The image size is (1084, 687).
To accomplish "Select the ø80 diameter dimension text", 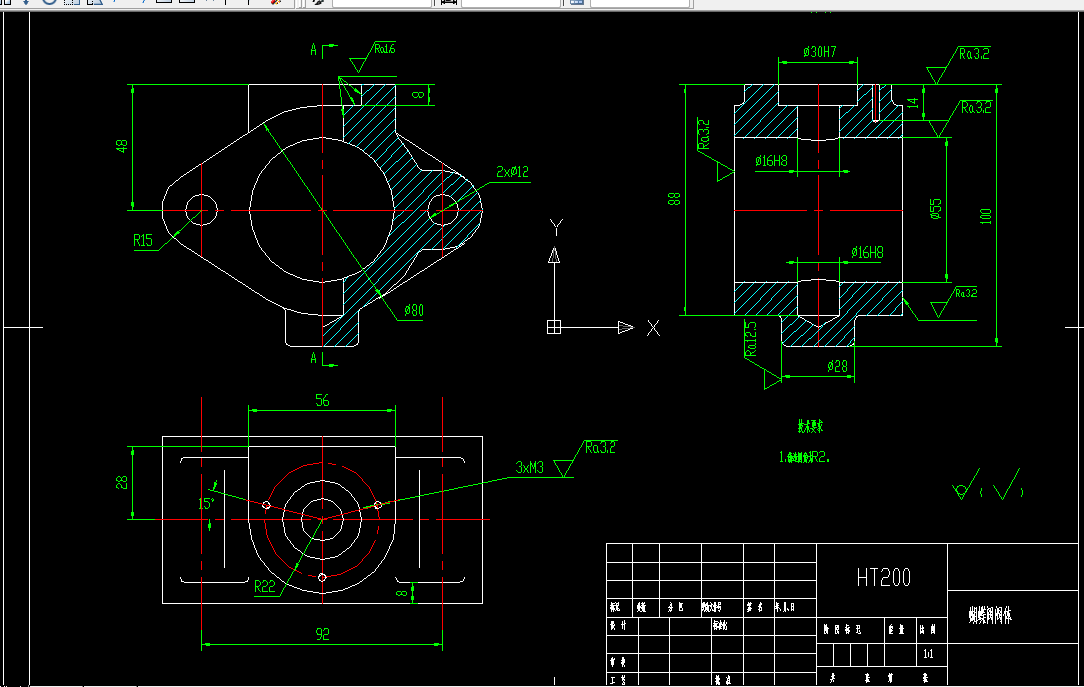I will (x=413, y=310).
